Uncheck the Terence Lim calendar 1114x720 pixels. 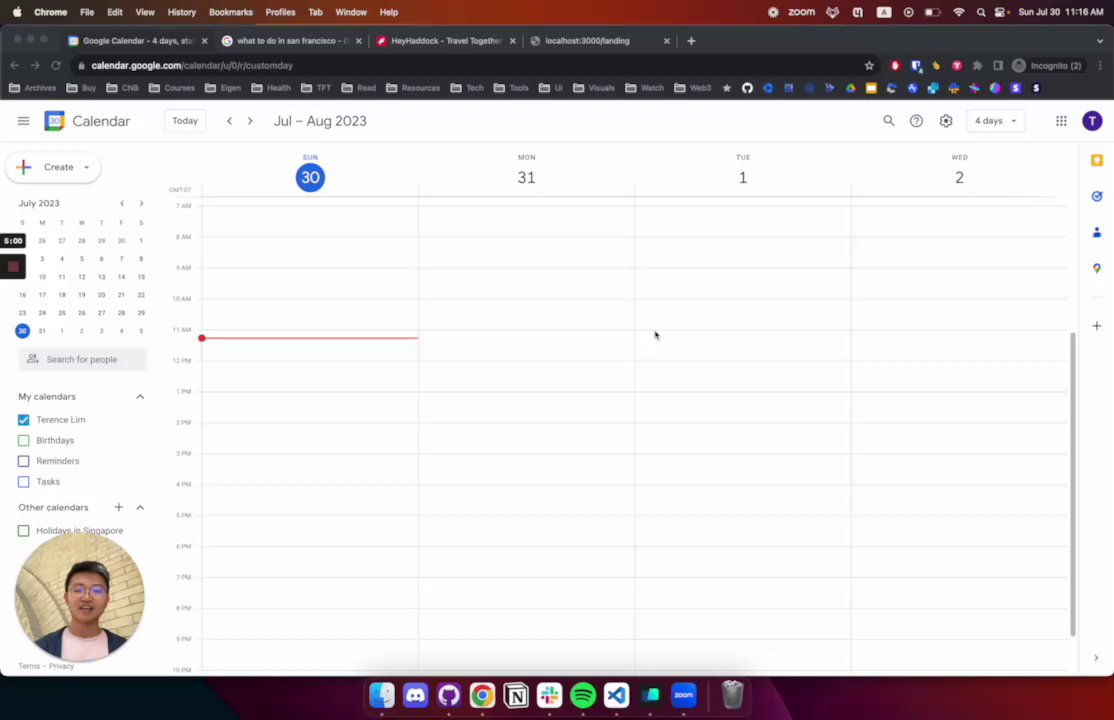click(x=23, y=419)
